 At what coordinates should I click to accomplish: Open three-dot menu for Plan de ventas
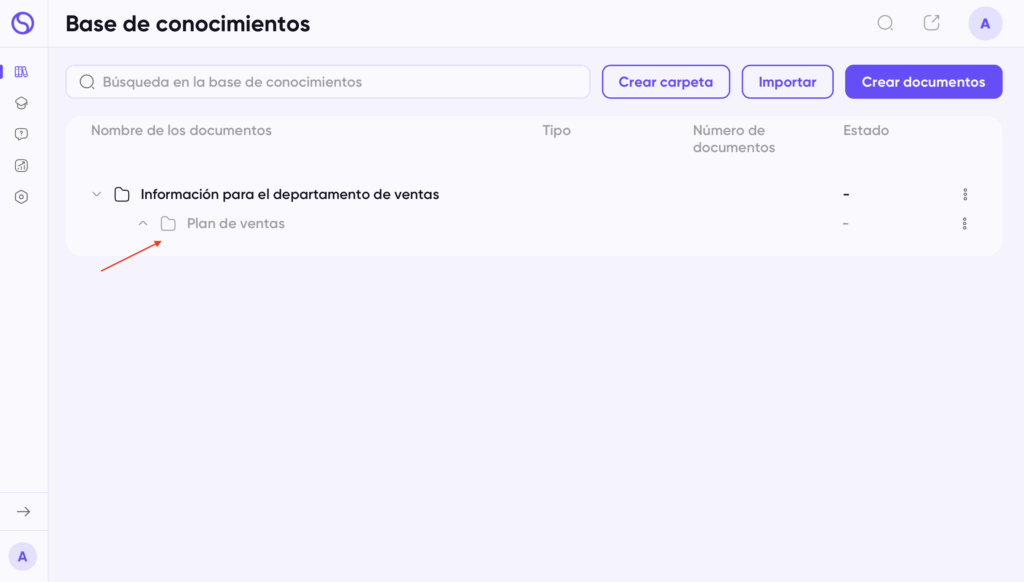965,223
